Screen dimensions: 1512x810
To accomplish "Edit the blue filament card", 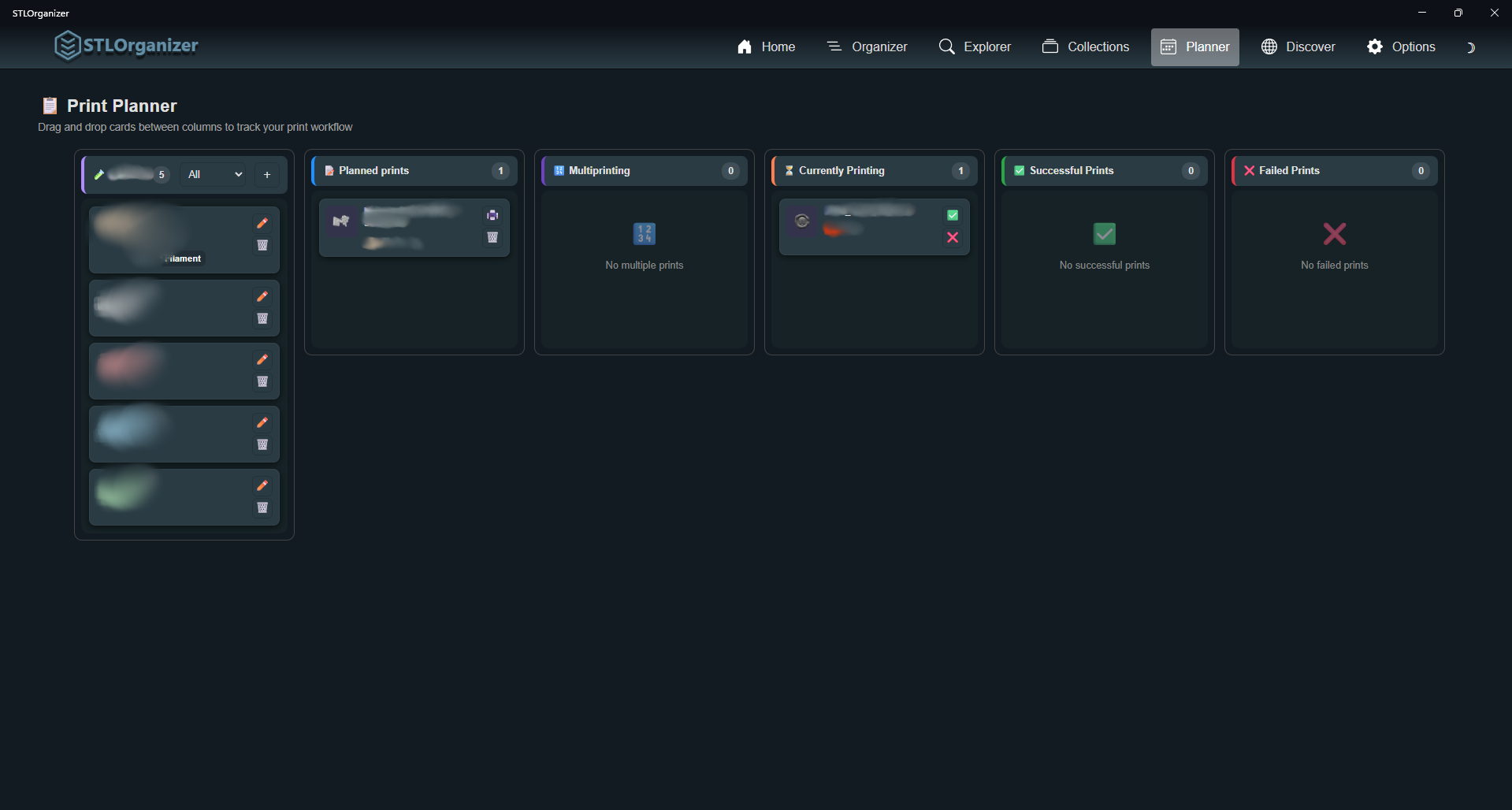I will [262, 422].
